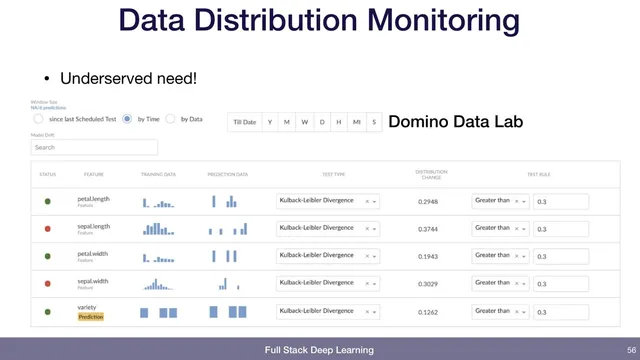Open sepal.width training data histogram
This screenshot has height=360, width=640.
tap(158, 284)
